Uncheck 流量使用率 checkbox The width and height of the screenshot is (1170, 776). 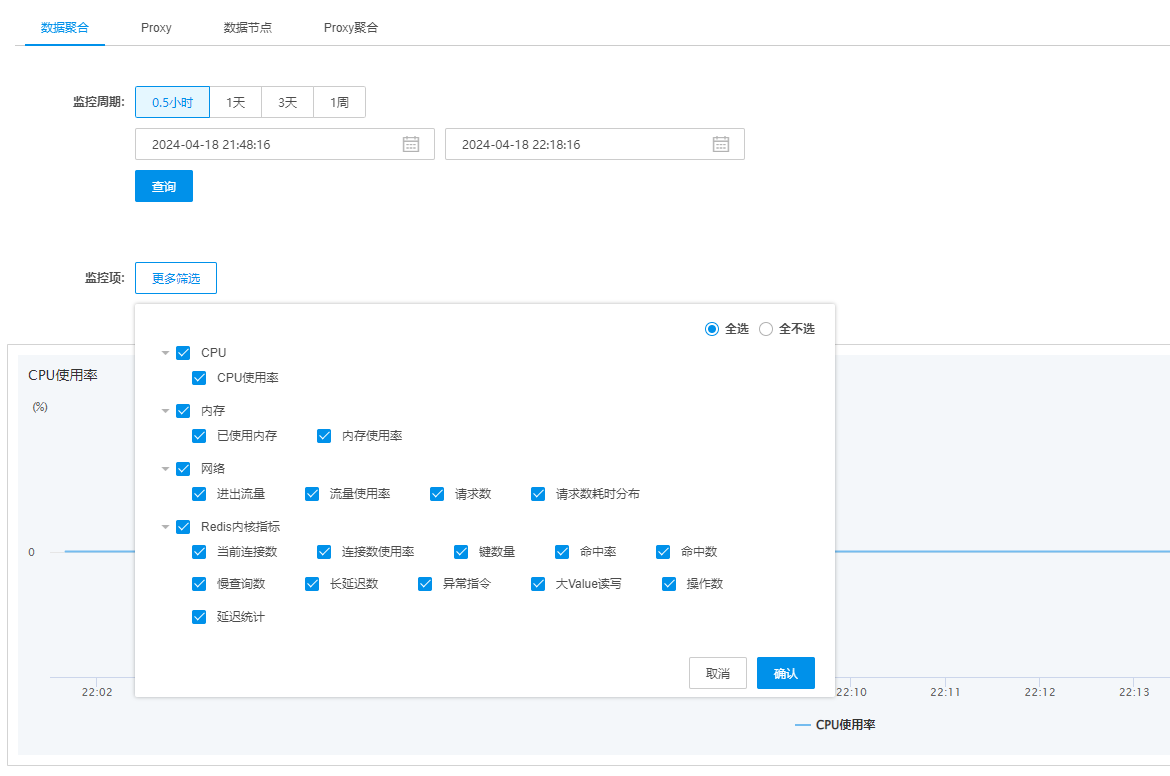(x=312, y=494)
